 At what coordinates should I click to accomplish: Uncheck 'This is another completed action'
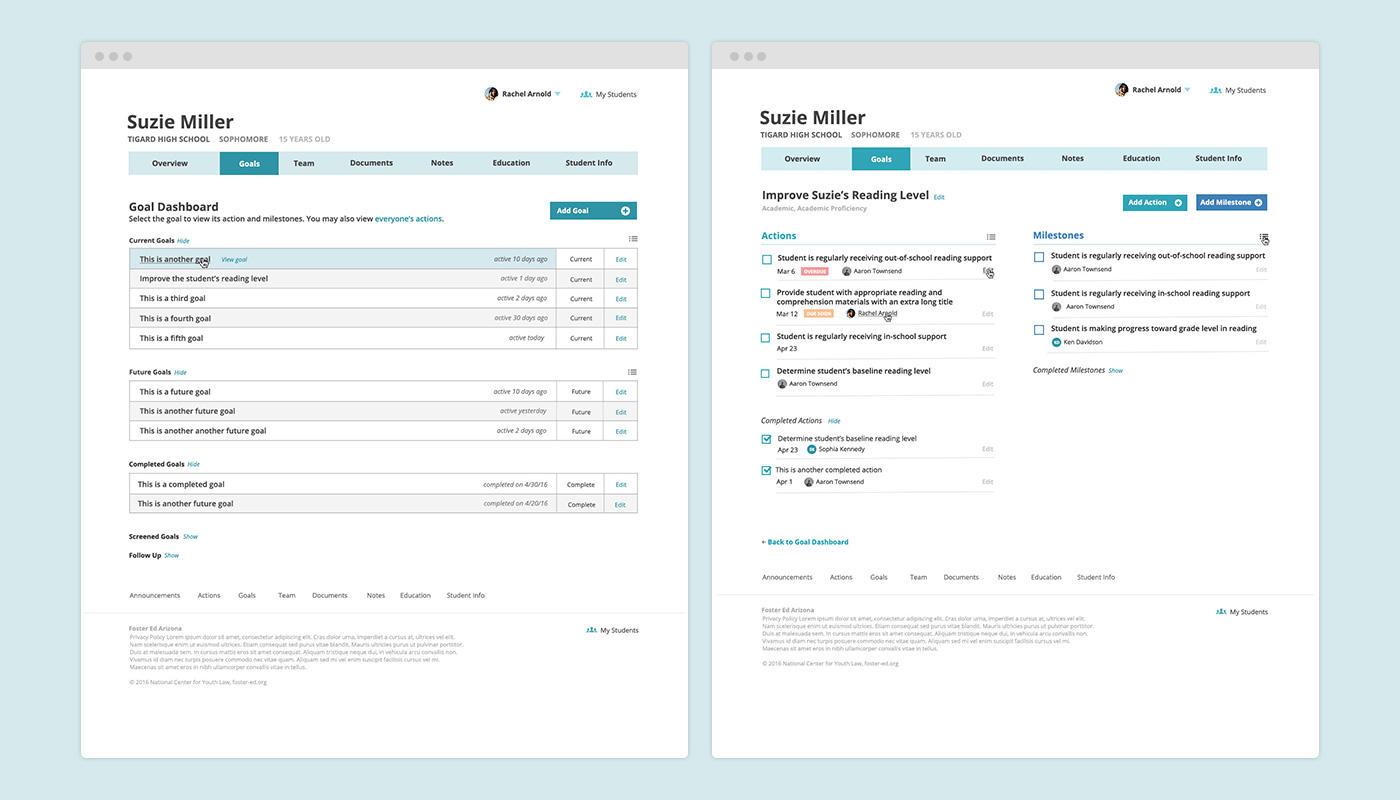click(766, 470)
